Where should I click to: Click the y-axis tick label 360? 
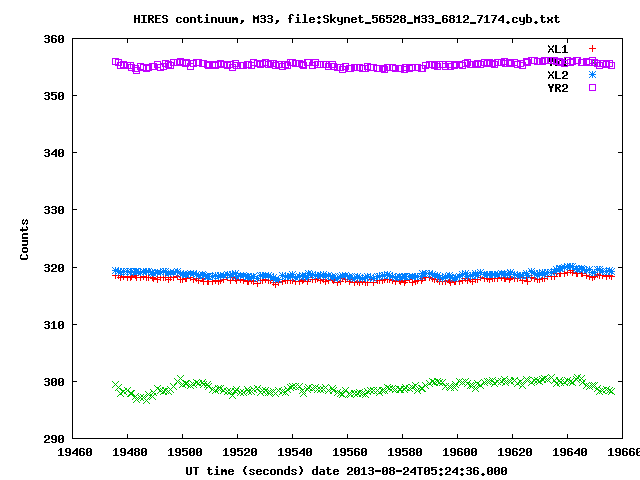click(x=54, y=39)
